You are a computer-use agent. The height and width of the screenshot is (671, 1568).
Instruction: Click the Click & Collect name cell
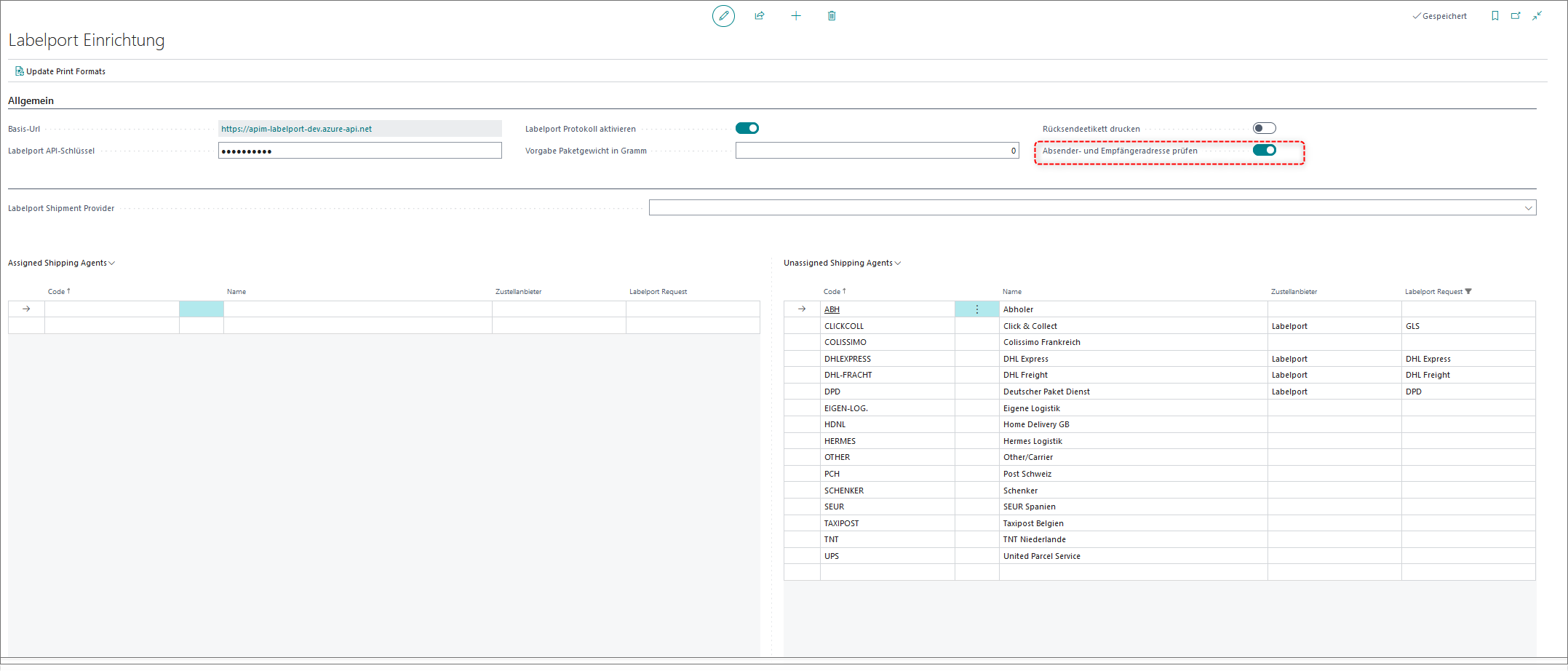[1134, 326]
